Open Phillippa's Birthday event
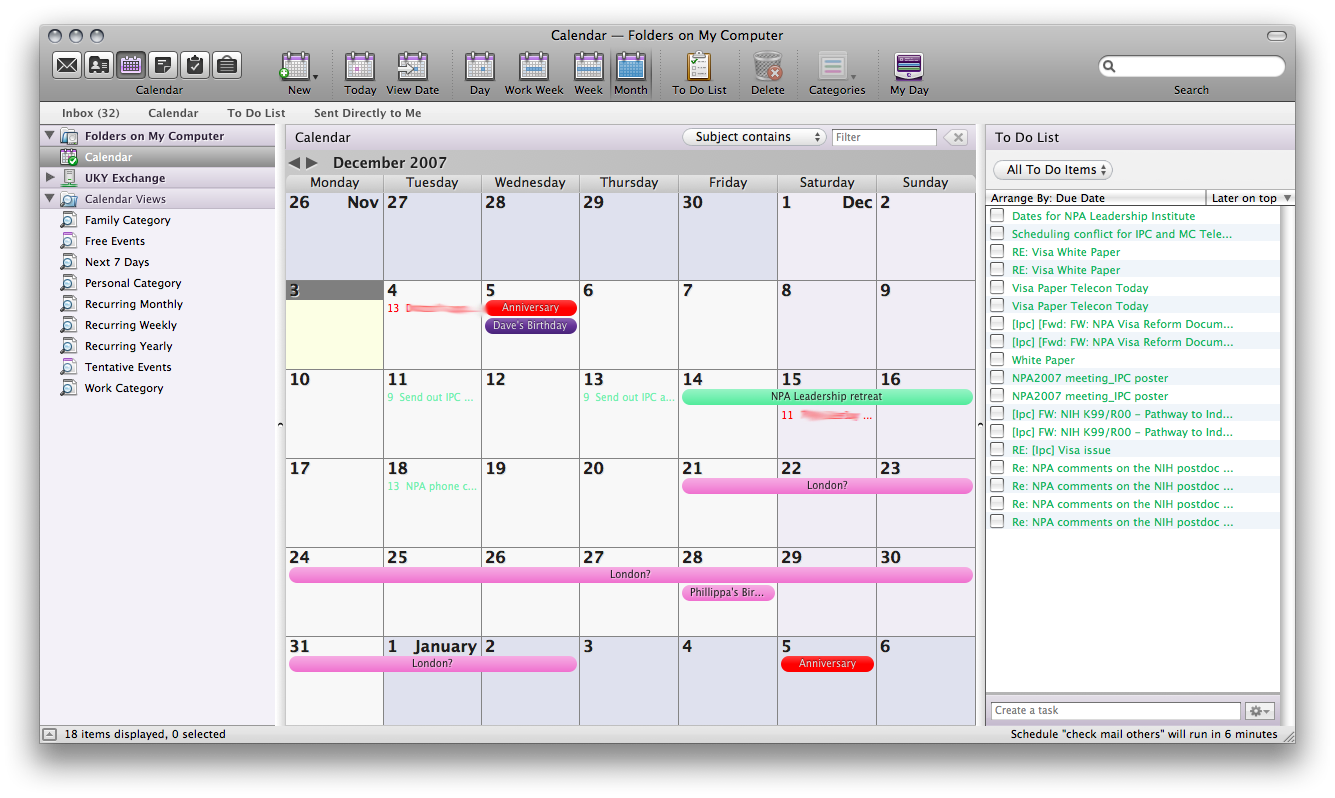The width and height of the screenshot is (1335, 798). coord(728,593)
